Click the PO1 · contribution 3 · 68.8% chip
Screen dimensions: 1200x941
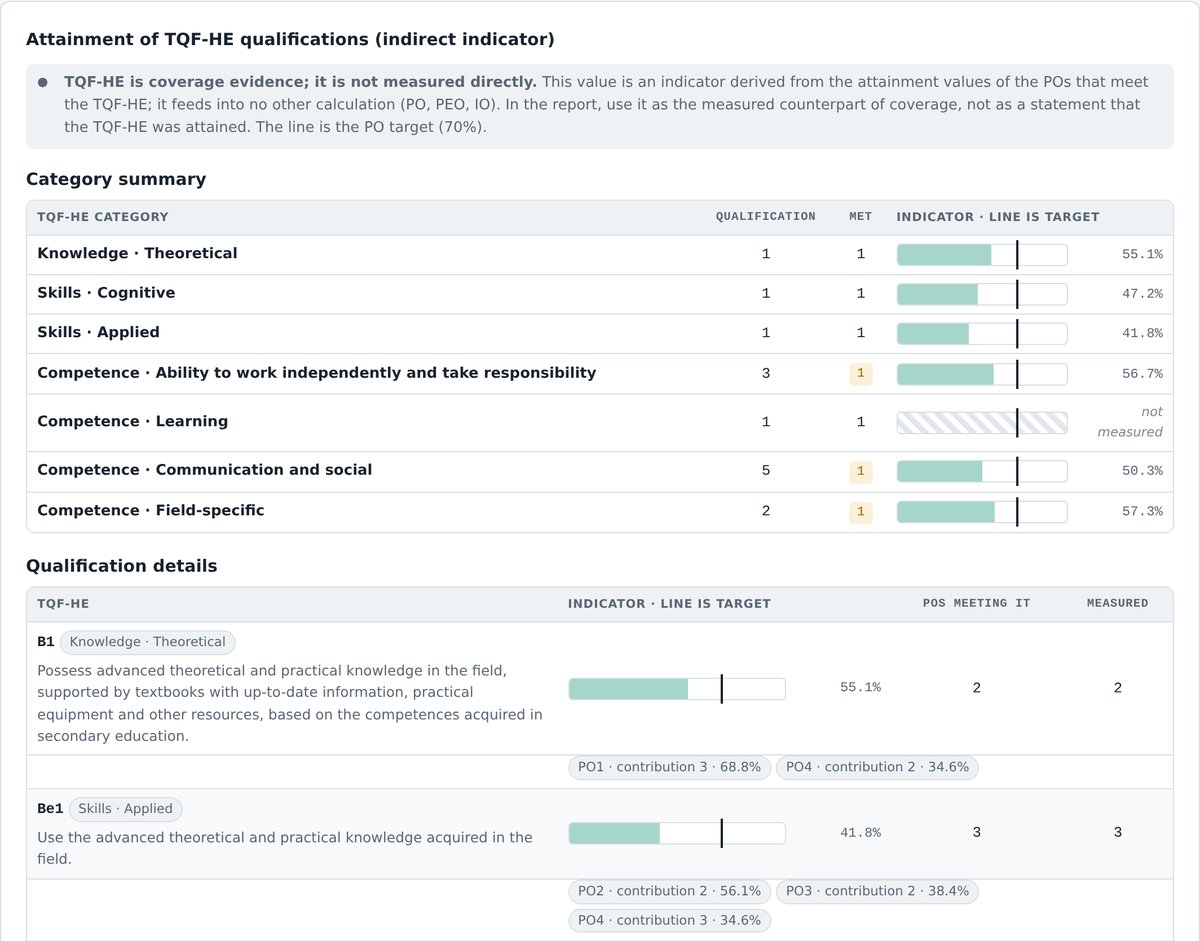click(669, 767)
